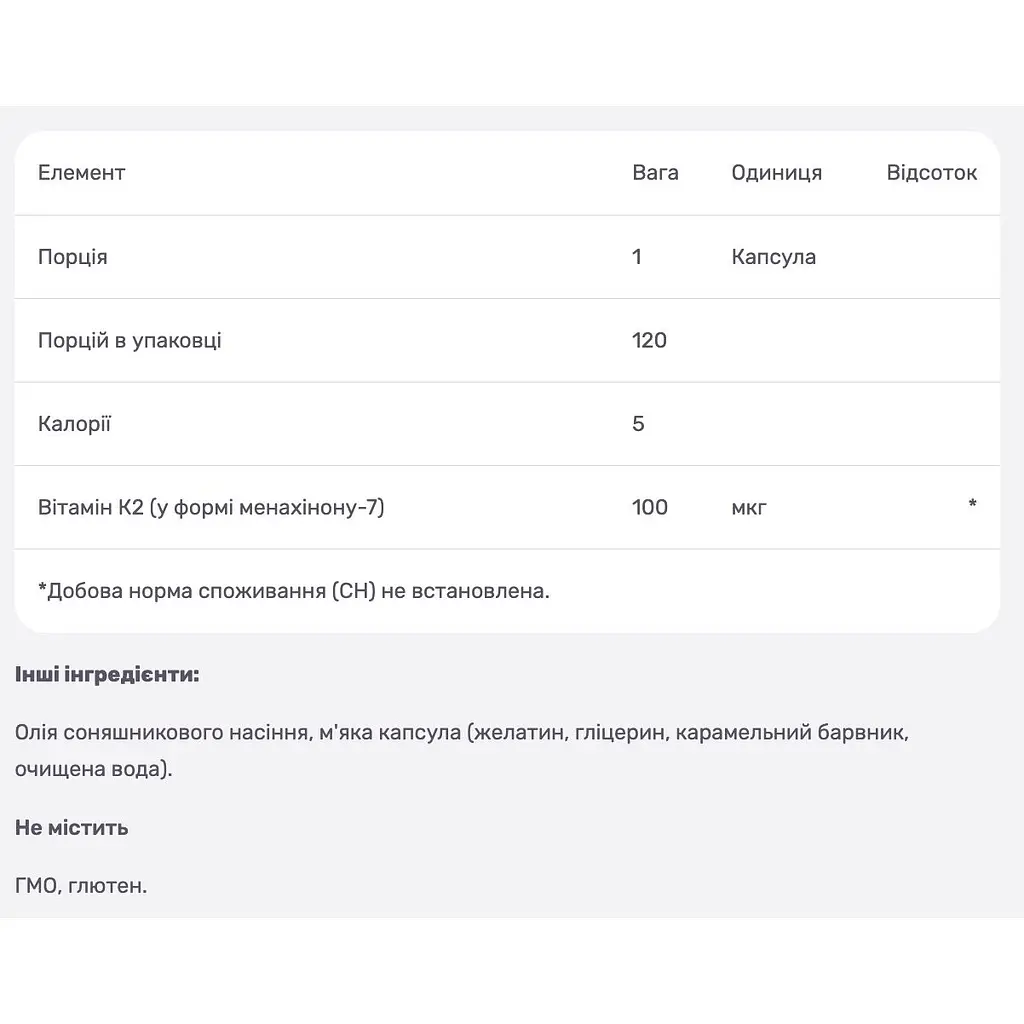This screenshot has height=1024, width=1024.
Task: Select the 'Порція' row label
Action: (72, 257)
